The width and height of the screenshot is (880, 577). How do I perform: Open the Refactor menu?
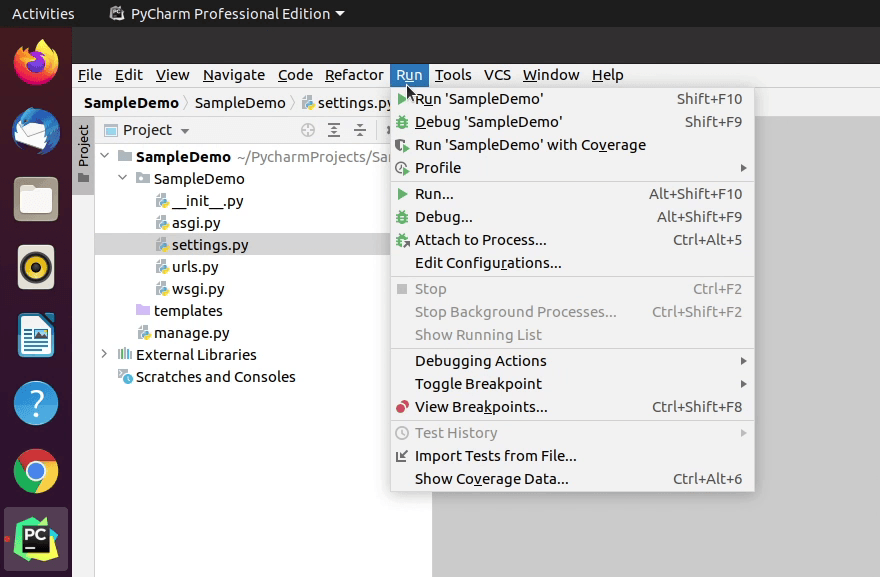pyautogui.click(x=354, y=75)
